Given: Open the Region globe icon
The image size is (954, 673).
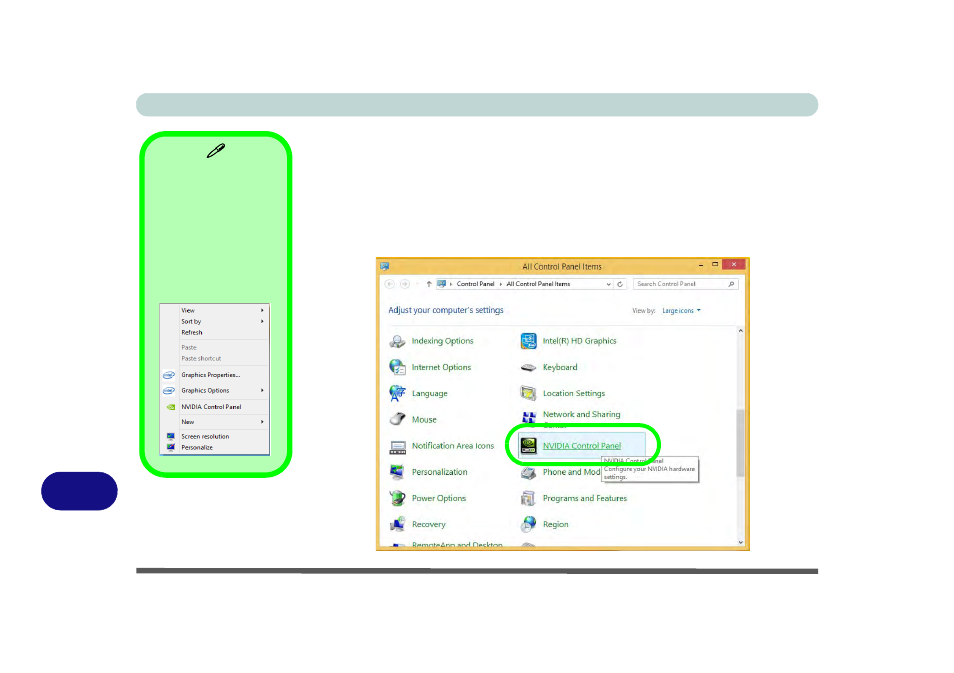Looking at the screenshot, I should click(x=528, y=525).
